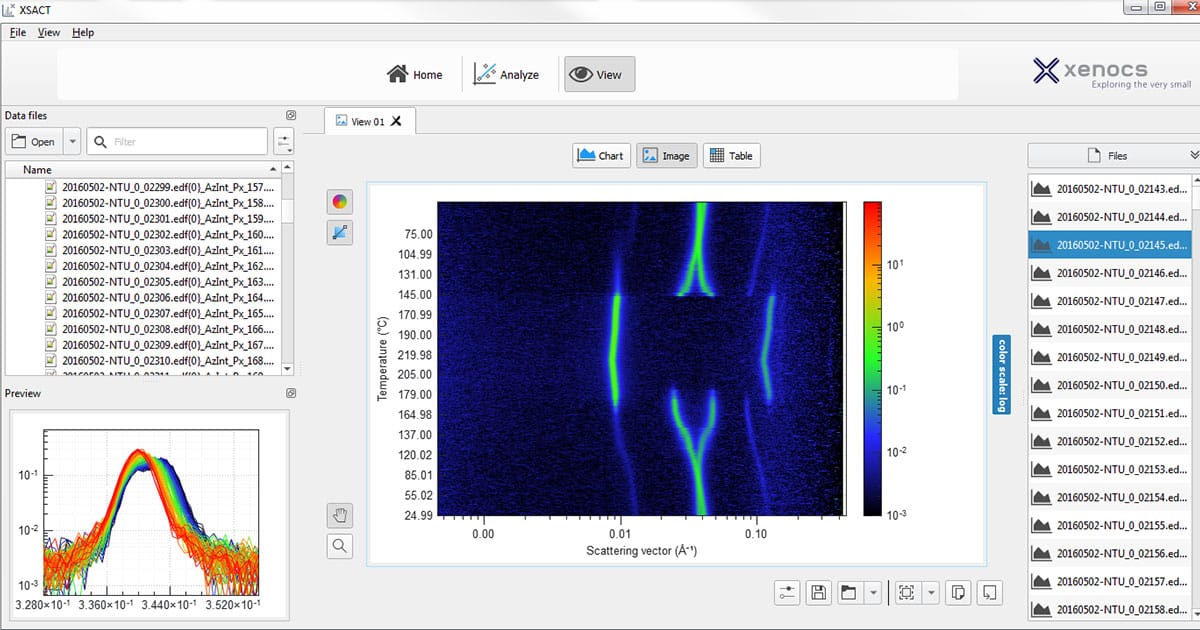Viewport: 1200px width, 630px height.
Task: Select the line profile tool
Action: click(340, 232)
